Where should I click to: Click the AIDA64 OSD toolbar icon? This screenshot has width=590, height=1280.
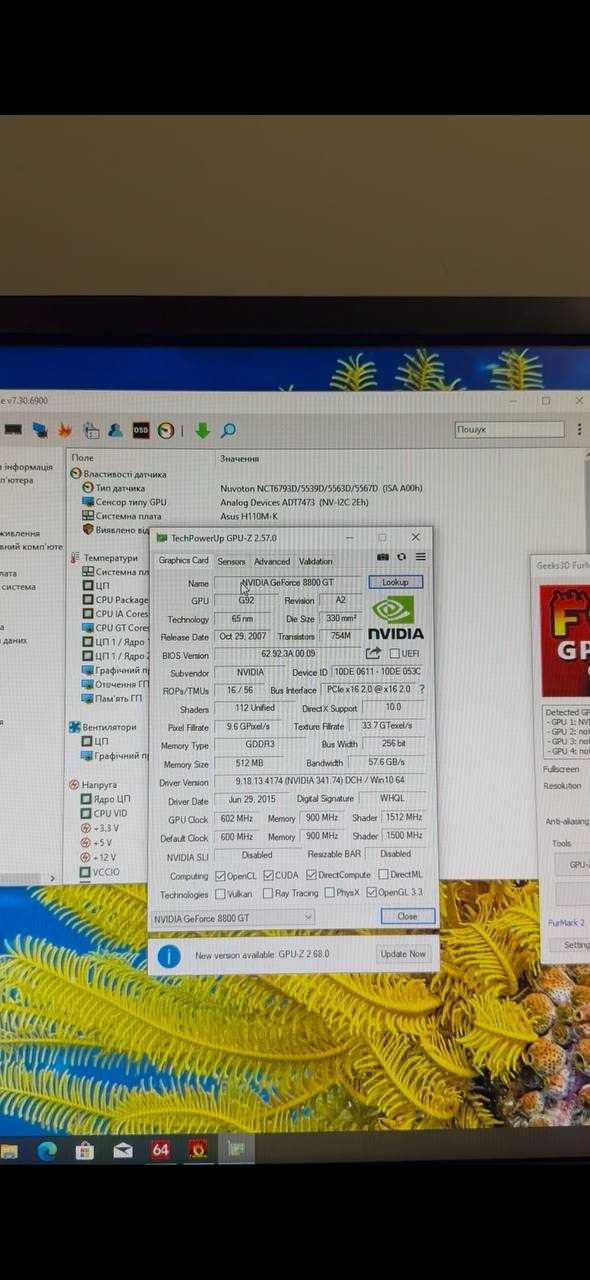tap(141, 430)
